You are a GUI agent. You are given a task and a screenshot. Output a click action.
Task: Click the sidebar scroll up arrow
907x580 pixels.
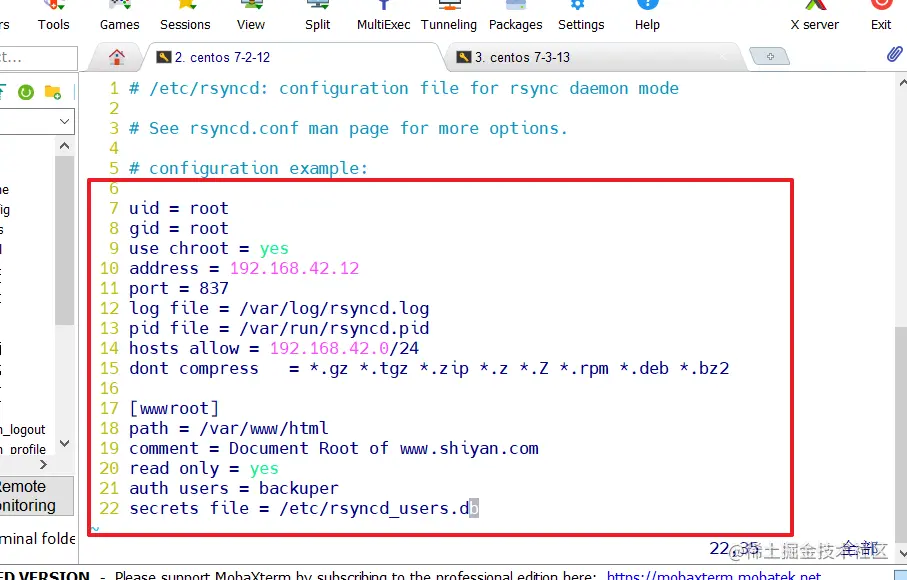[65, 146]
